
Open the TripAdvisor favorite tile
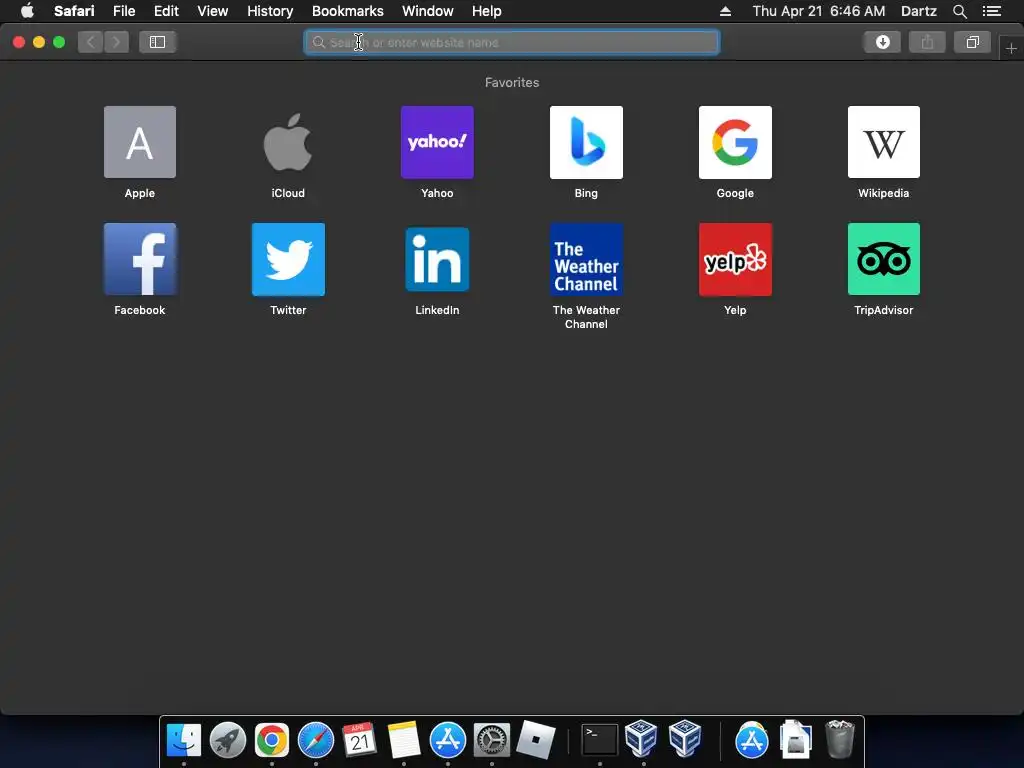884,259
